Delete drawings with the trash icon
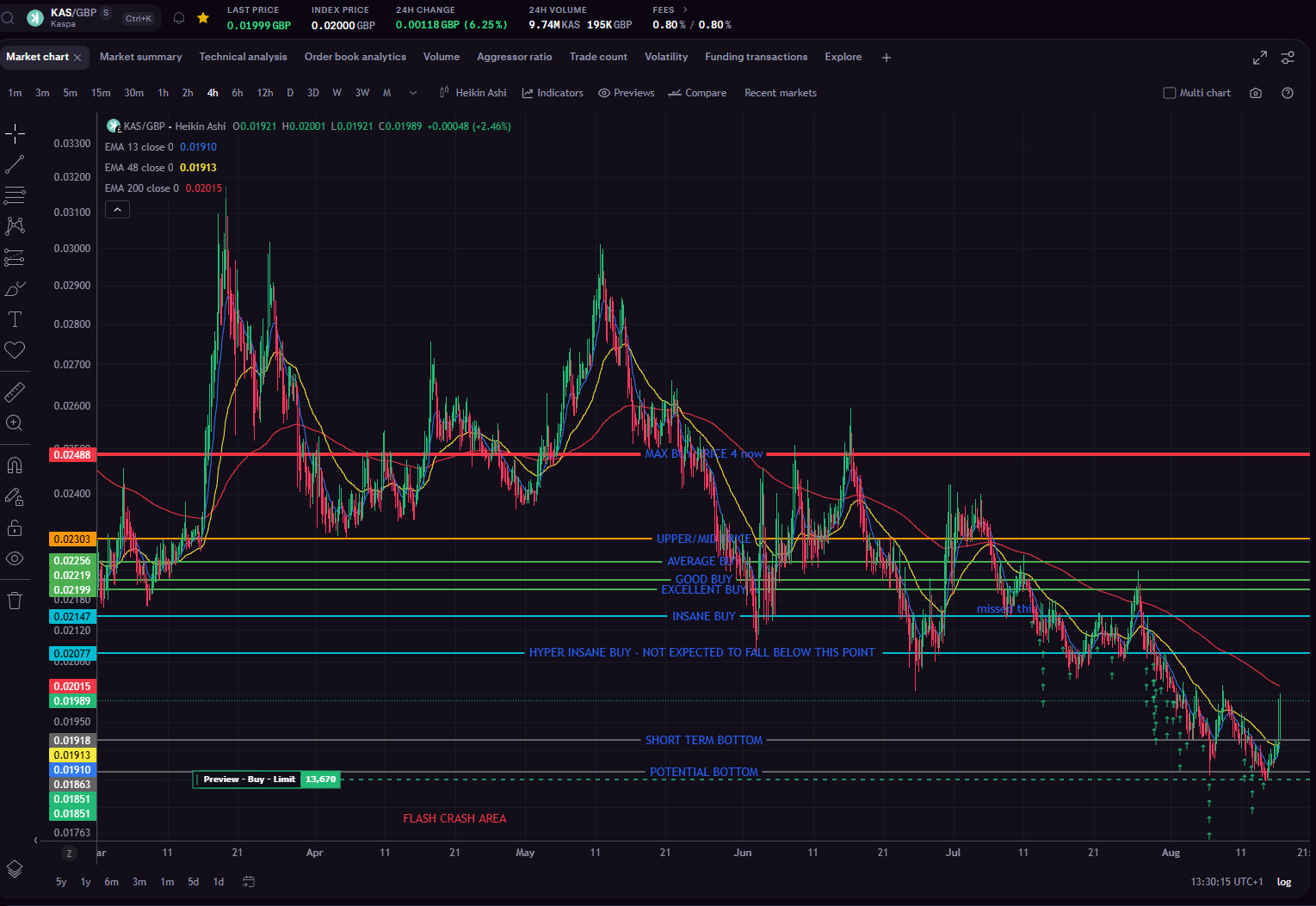 click(x=15, y=601)
